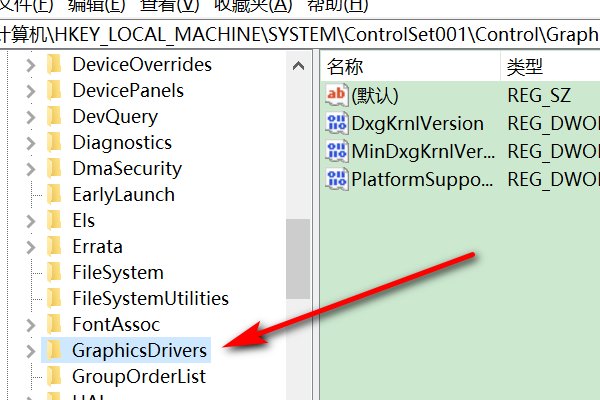Select the PlatformSuppo DWORD value icon

337,179
